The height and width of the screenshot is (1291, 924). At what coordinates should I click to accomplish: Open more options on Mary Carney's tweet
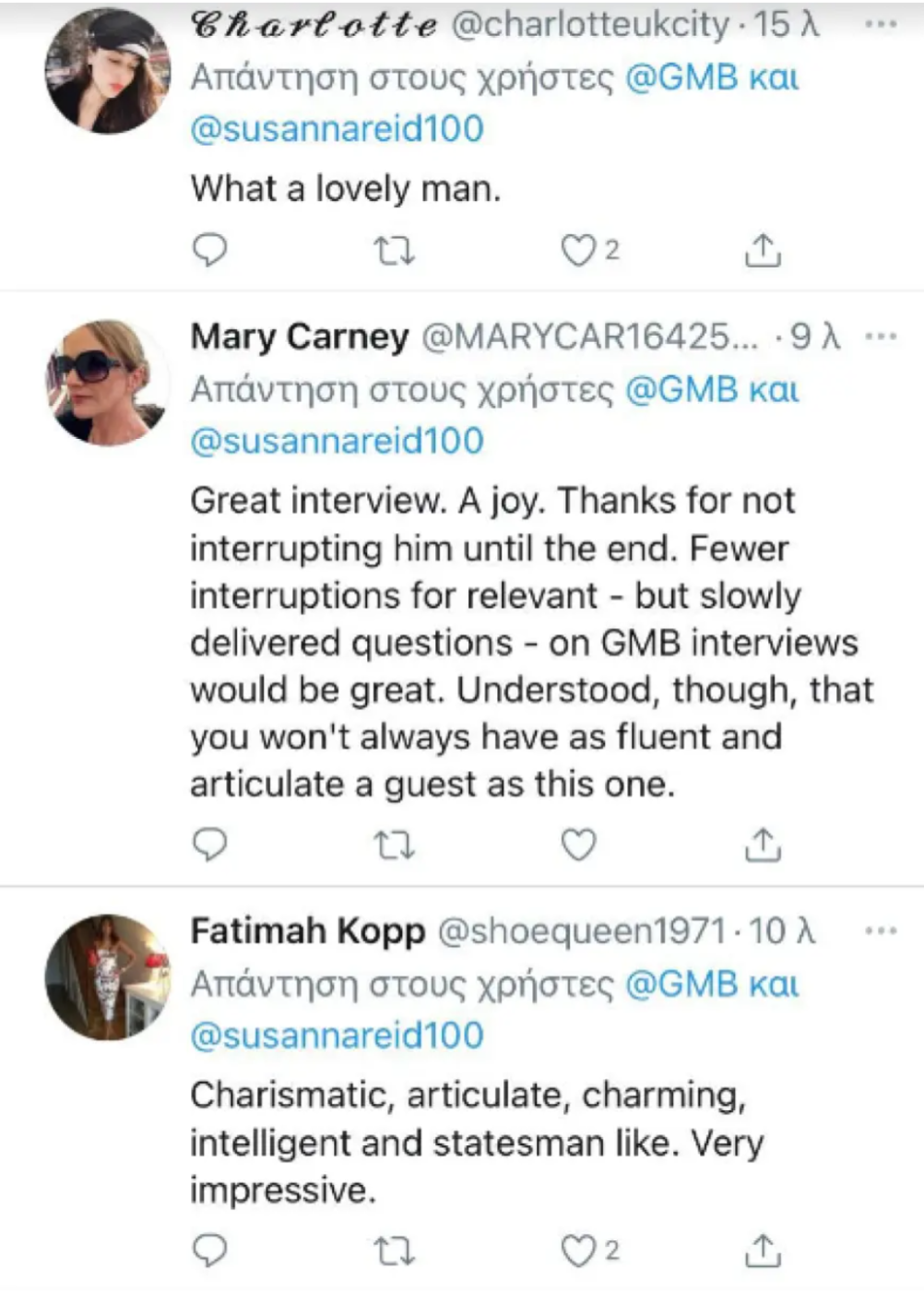coord(881,337)
